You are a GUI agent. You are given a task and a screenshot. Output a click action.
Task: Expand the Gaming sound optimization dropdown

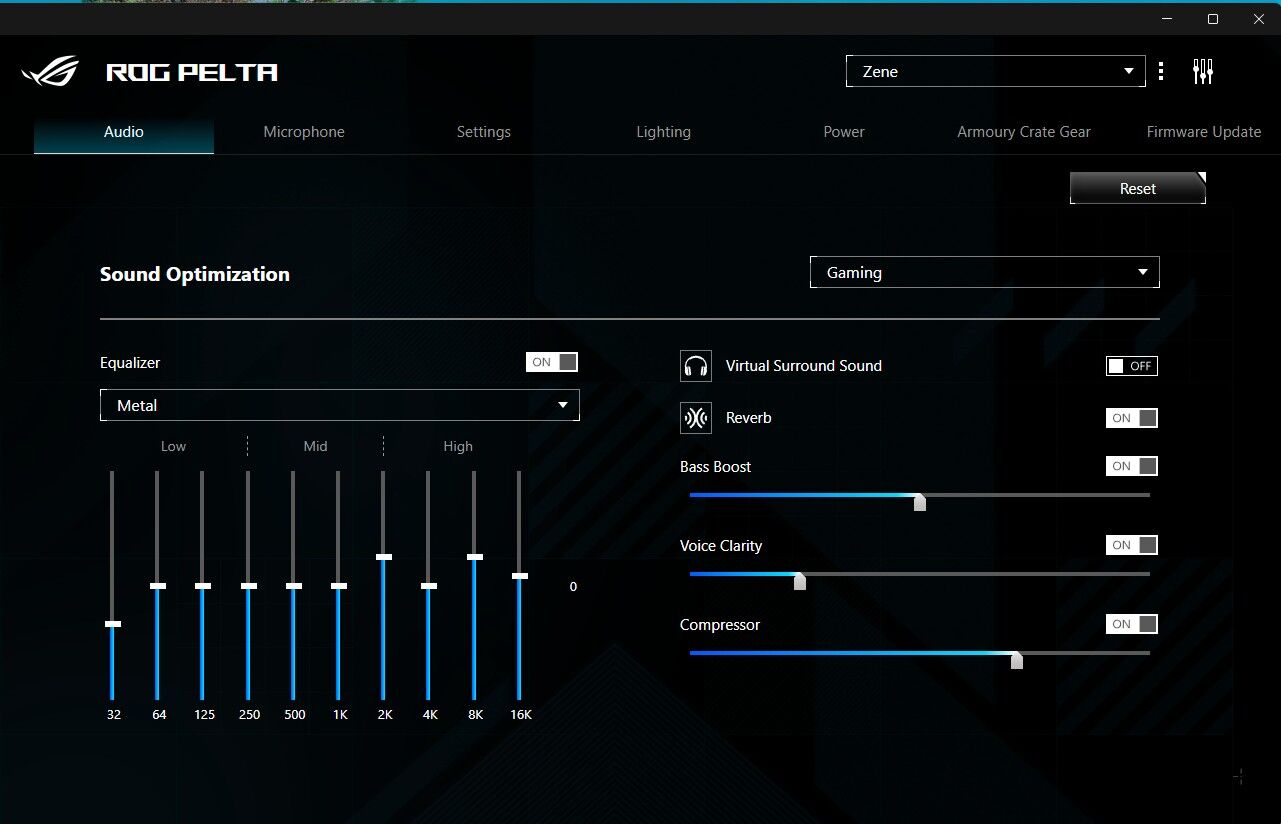[985, 272]
